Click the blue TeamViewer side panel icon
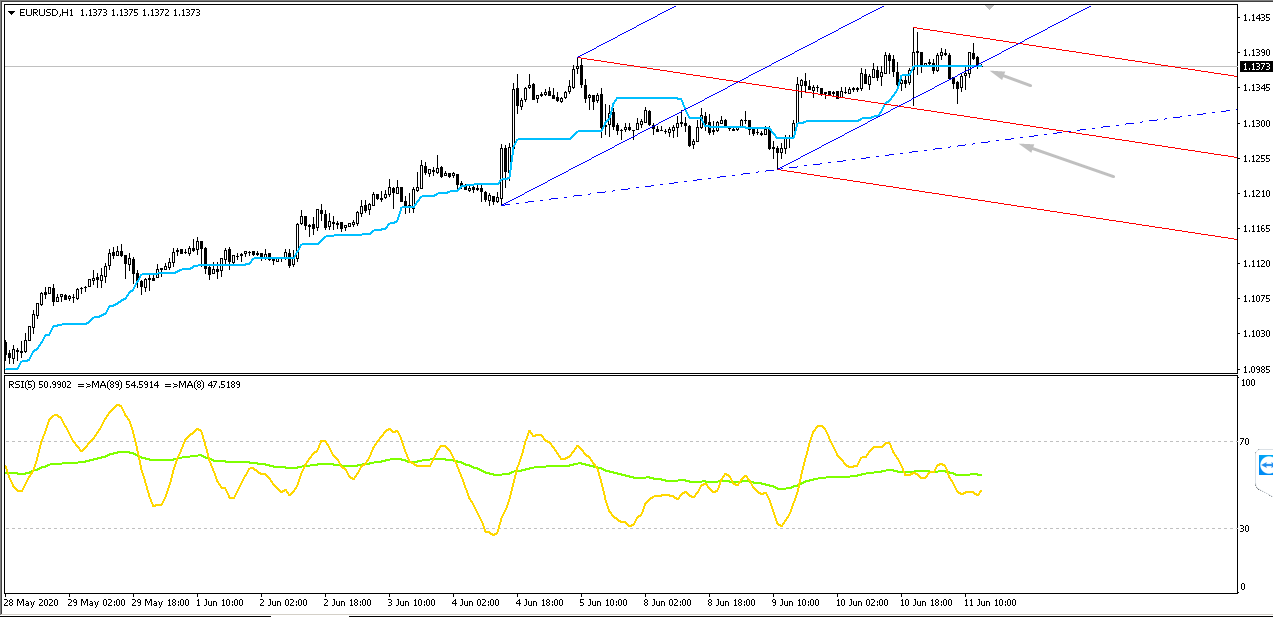Viewport: 1273px width, 617px height. pos(1266,465)
